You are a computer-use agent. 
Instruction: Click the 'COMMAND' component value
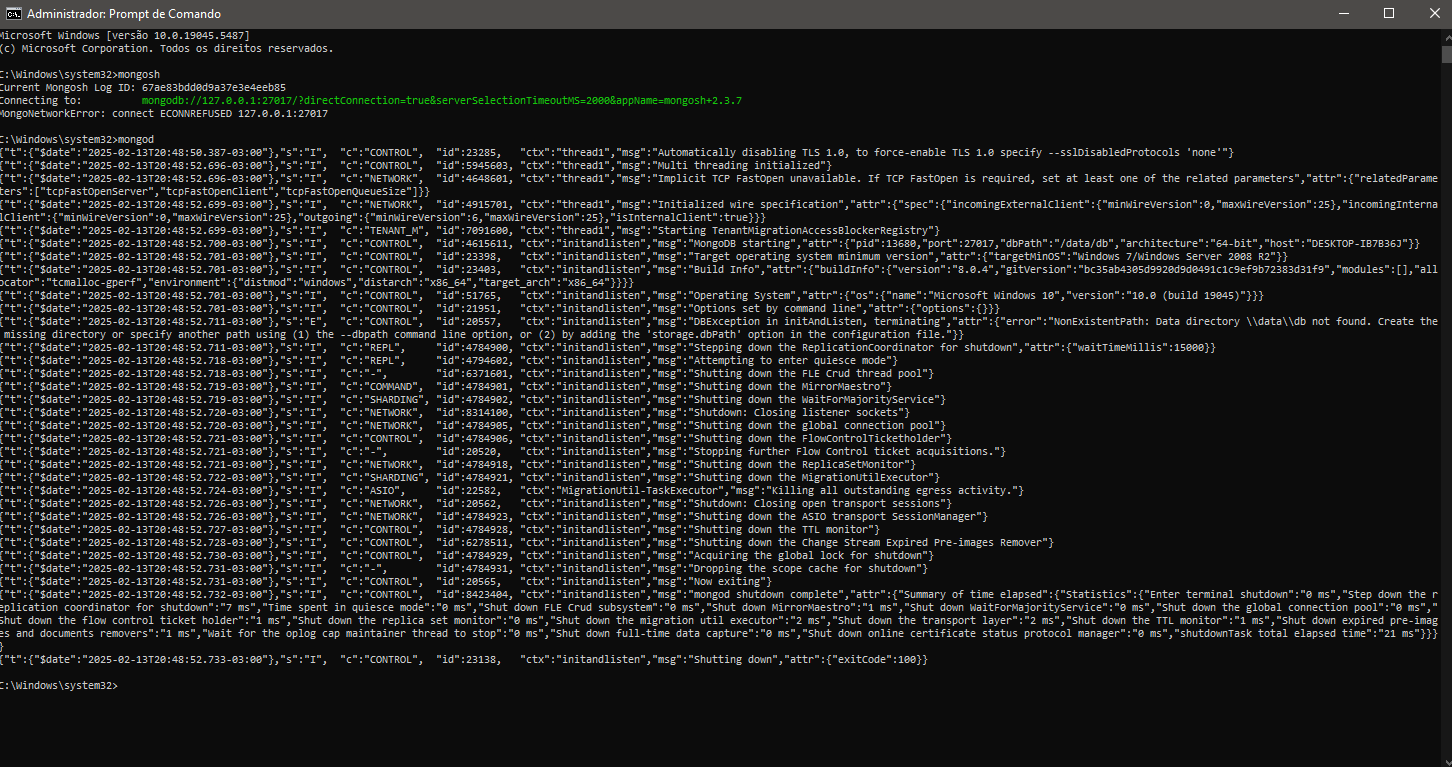click(x=391, y=387)
